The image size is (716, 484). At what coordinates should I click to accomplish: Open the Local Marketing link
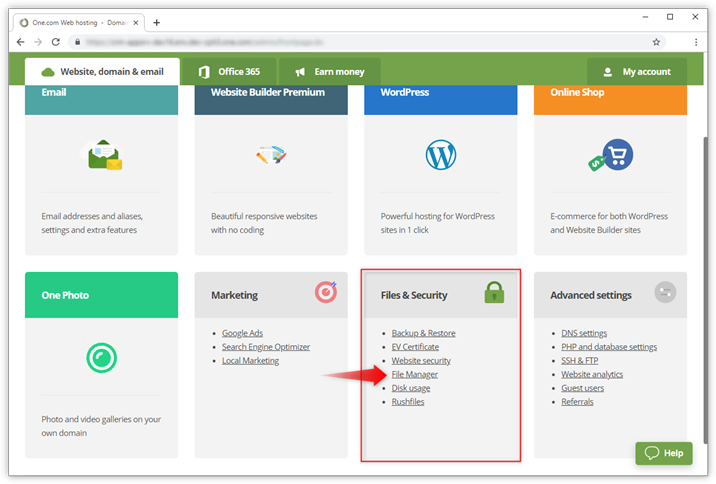point(250,361)
